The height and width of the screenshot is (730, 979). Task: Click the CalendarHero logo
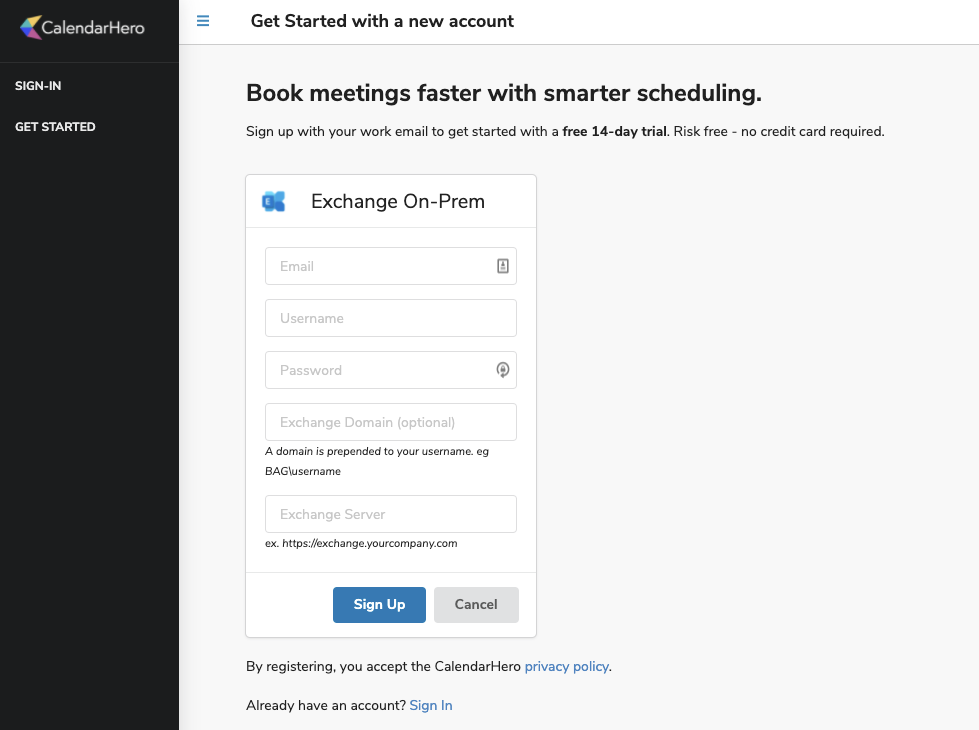pyautogui.click(x=82, y=27)
